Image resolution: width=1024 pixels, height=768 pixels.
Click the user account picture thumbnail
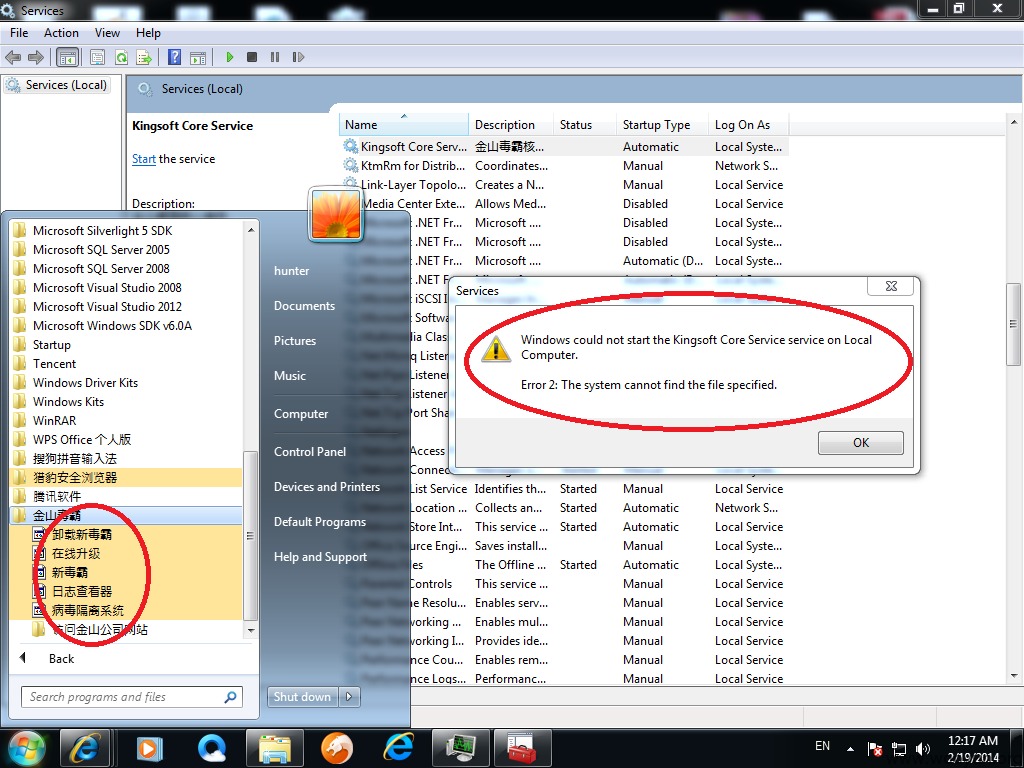click(x=336, y=214)
